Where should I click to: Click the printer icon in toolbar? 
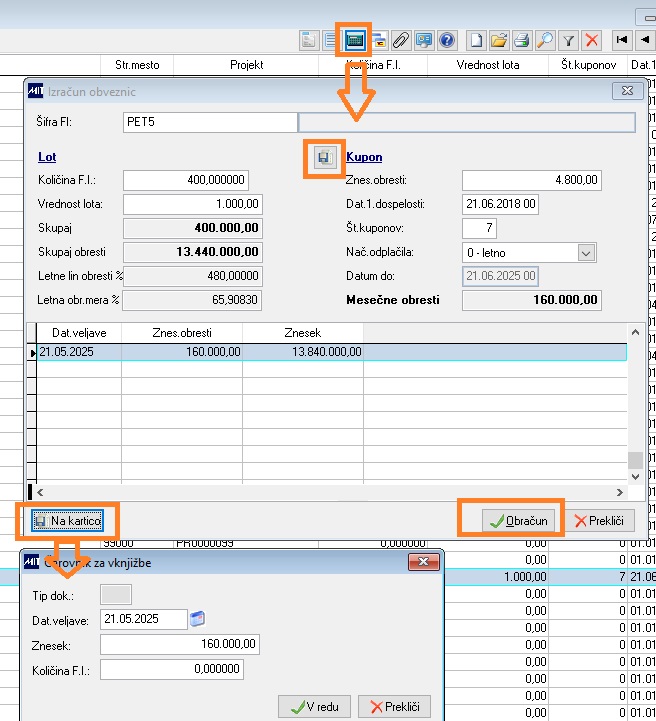[x=522, y=40]
